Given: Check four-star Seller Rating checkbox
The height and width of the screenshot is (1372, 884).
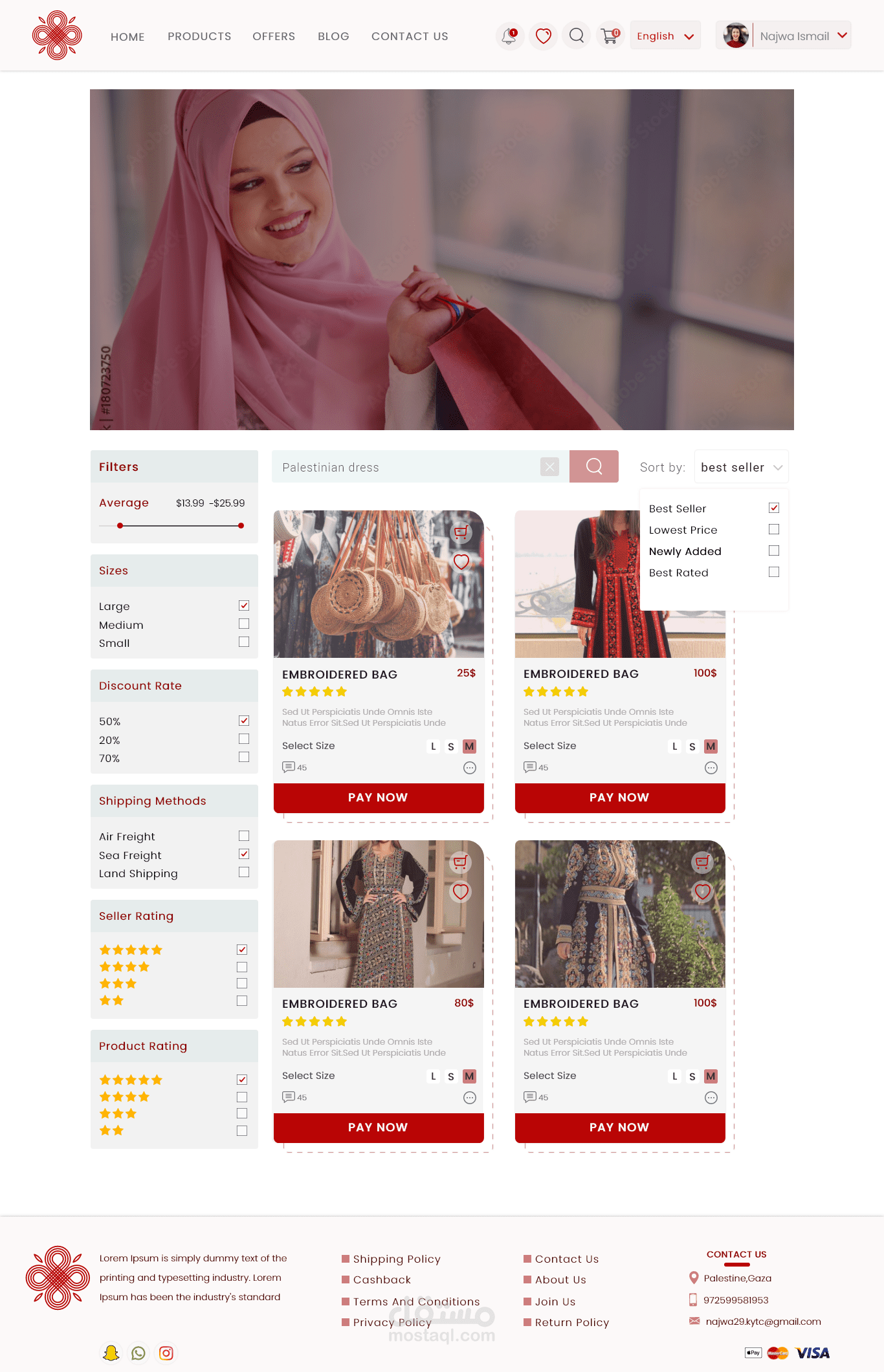Looking at the screenshot, I should [x=242, y=967].
